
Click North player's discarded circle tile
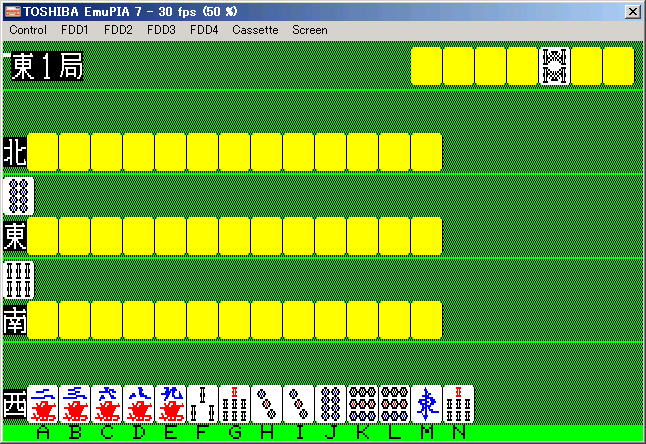pos(19,195)
